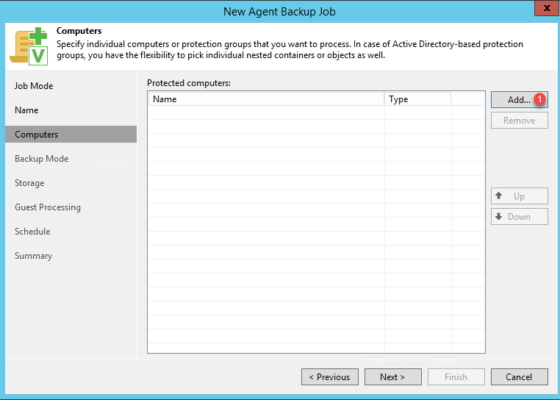Move item Up in list
This screenshot has height=400, width=560.
click(519, 196)
